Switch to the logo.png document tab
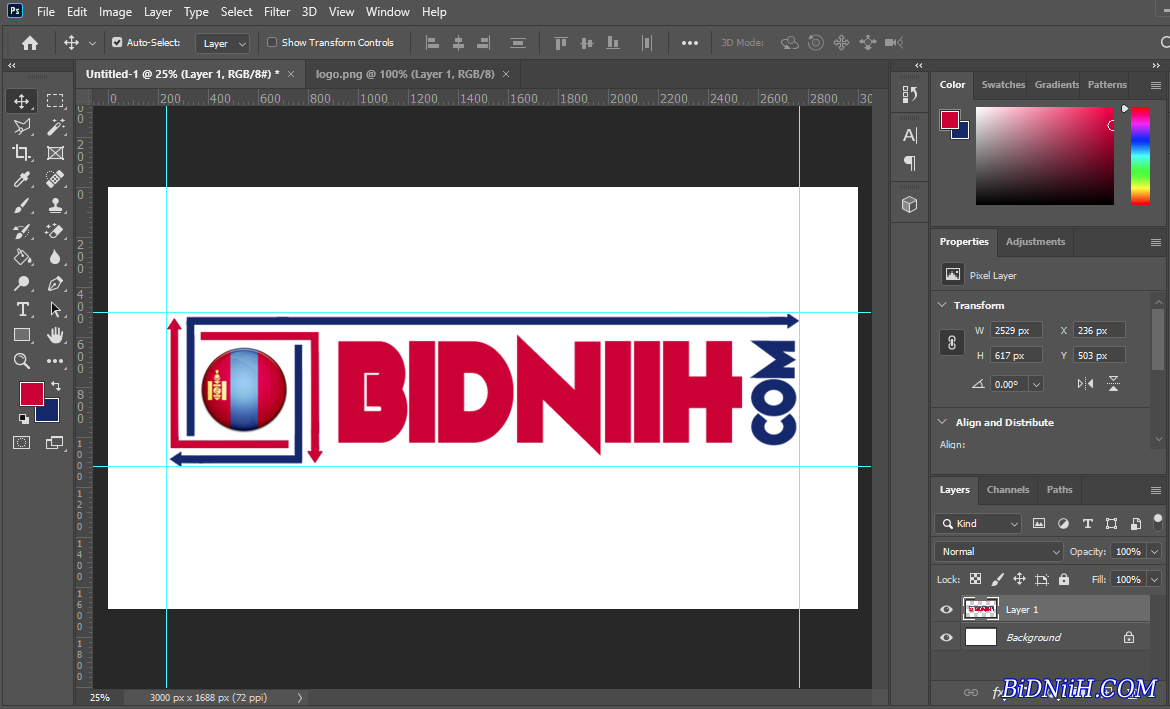This screenshot has width=1170, height=709. 405,74
